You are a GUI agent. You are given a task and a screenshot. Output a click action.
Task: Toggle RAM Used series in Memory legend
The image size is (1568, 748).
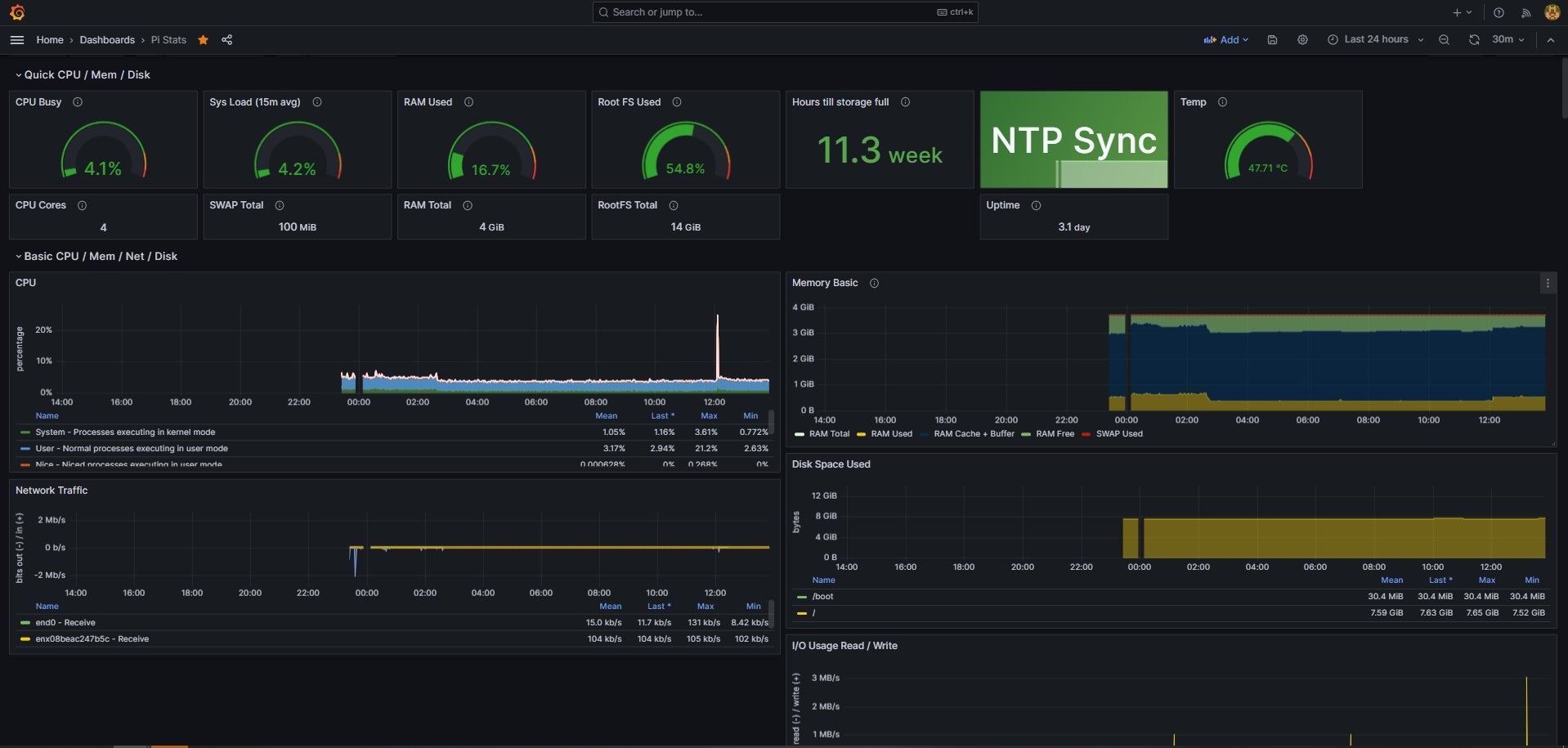pos(891,434)
